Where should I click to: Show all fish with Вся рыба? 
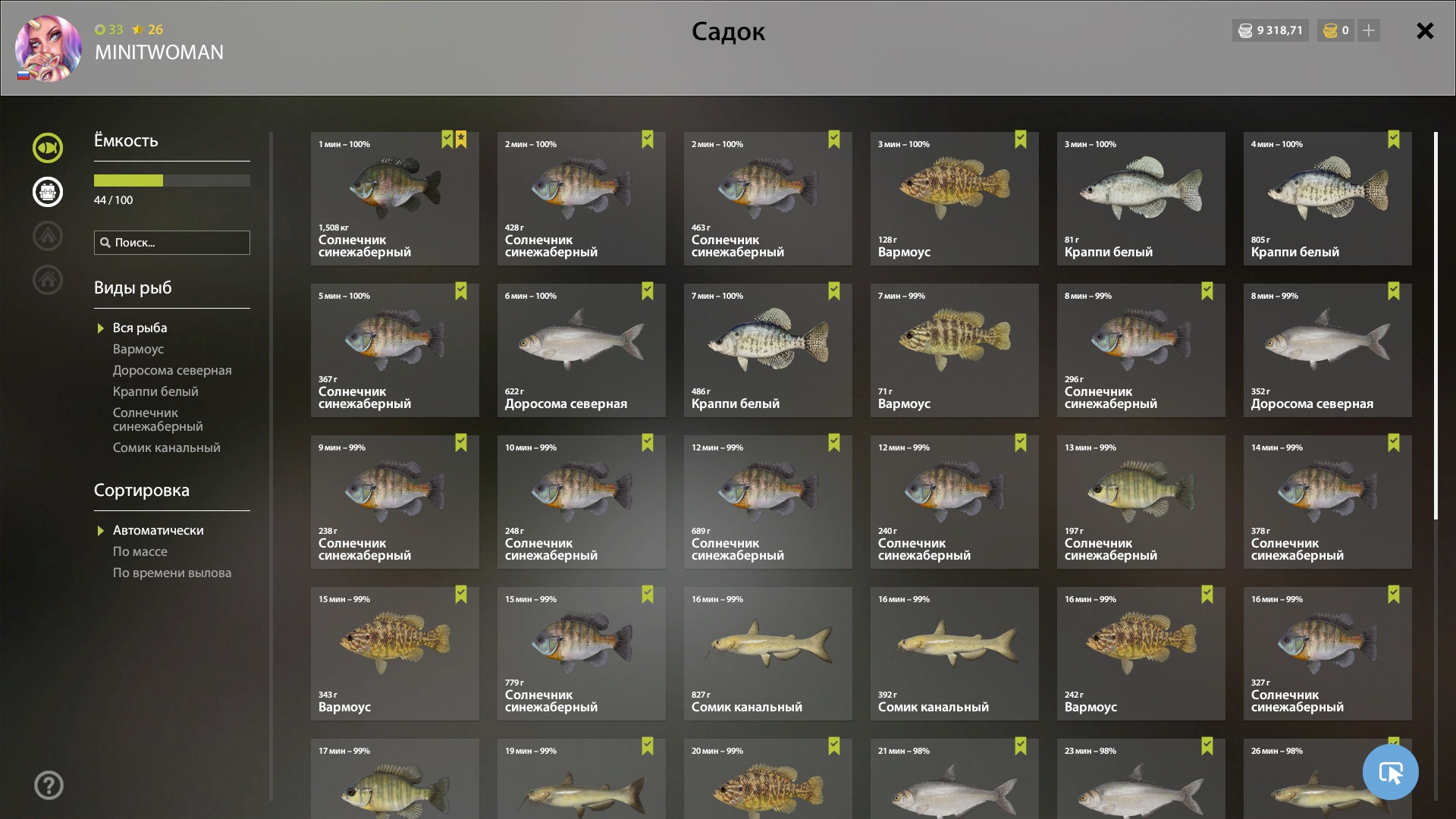point(140,328)
